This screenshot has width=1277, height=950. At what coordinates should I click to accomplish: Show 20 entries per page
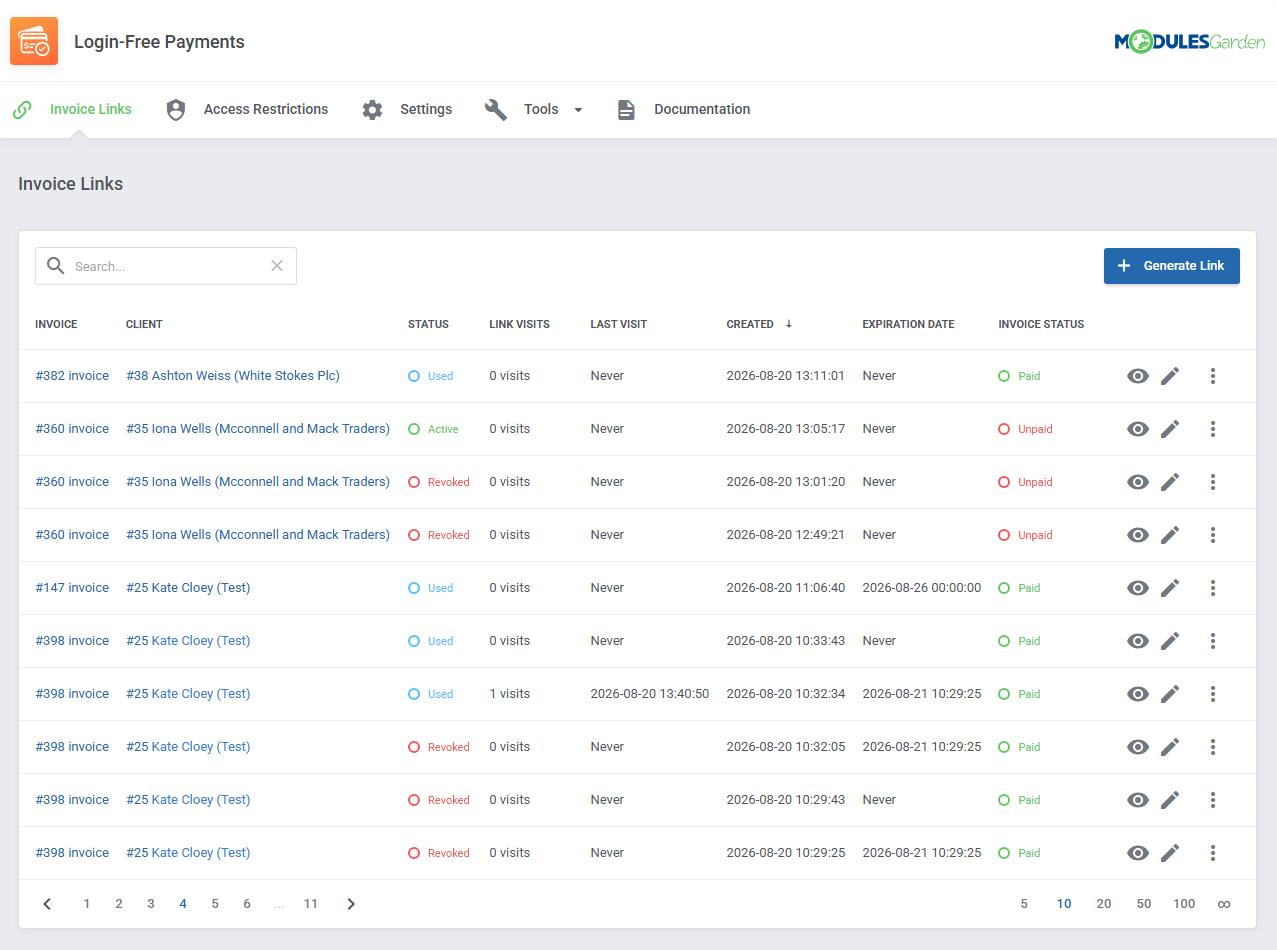coord(1104,904)
